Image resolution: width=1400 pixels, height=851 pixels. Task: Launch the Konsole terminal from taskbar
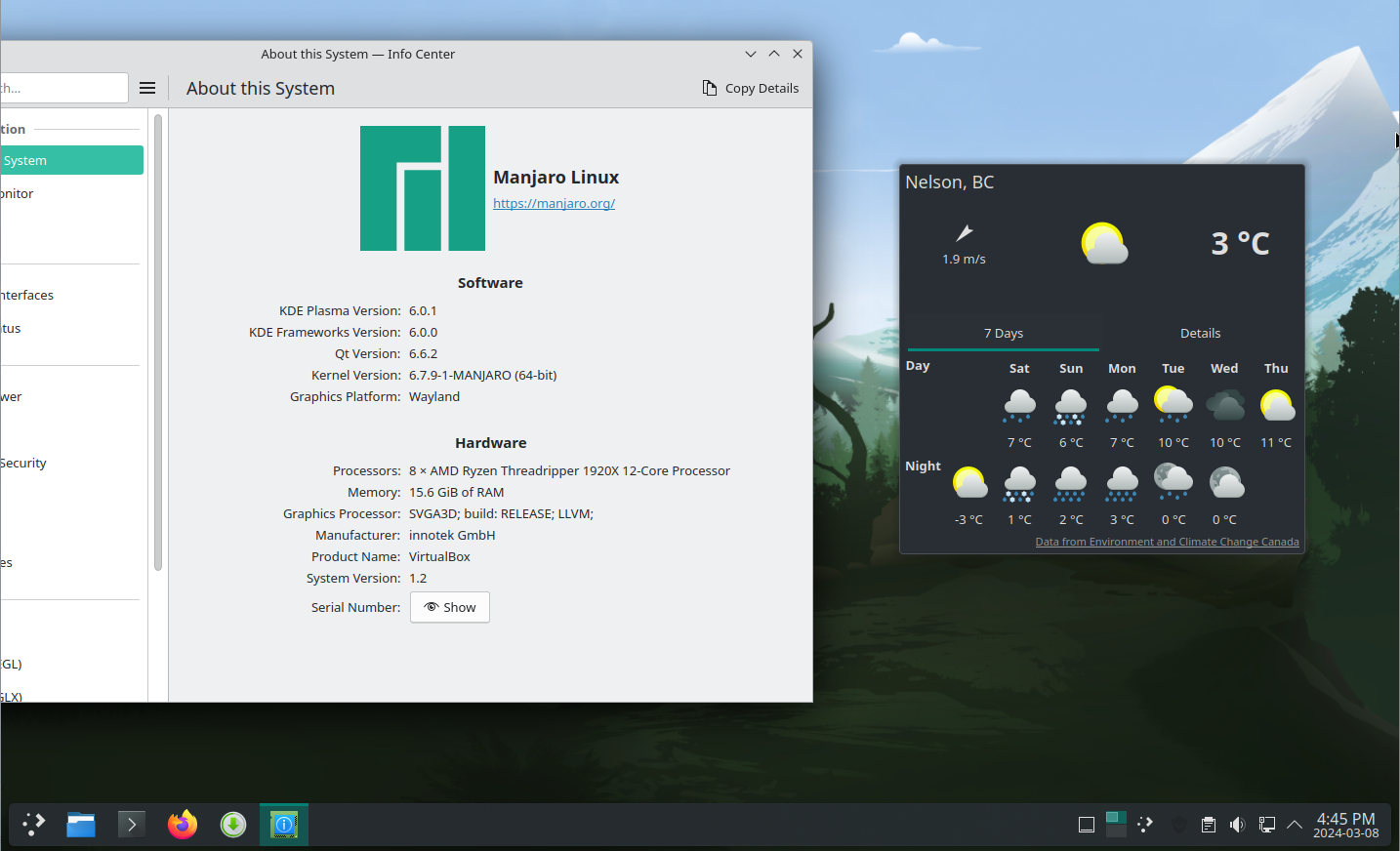pyautogui.click(x=132, y=825)
